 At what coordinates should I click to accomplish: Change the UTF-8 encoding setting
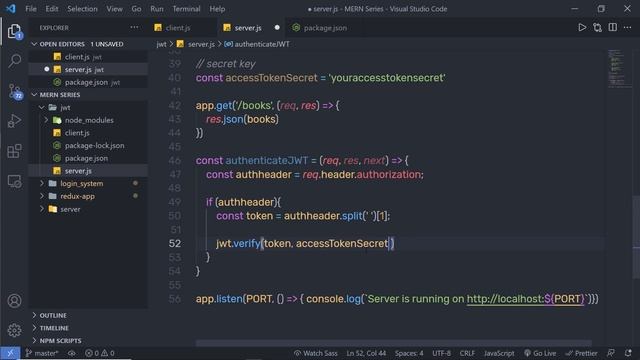(x=441, y=353)
